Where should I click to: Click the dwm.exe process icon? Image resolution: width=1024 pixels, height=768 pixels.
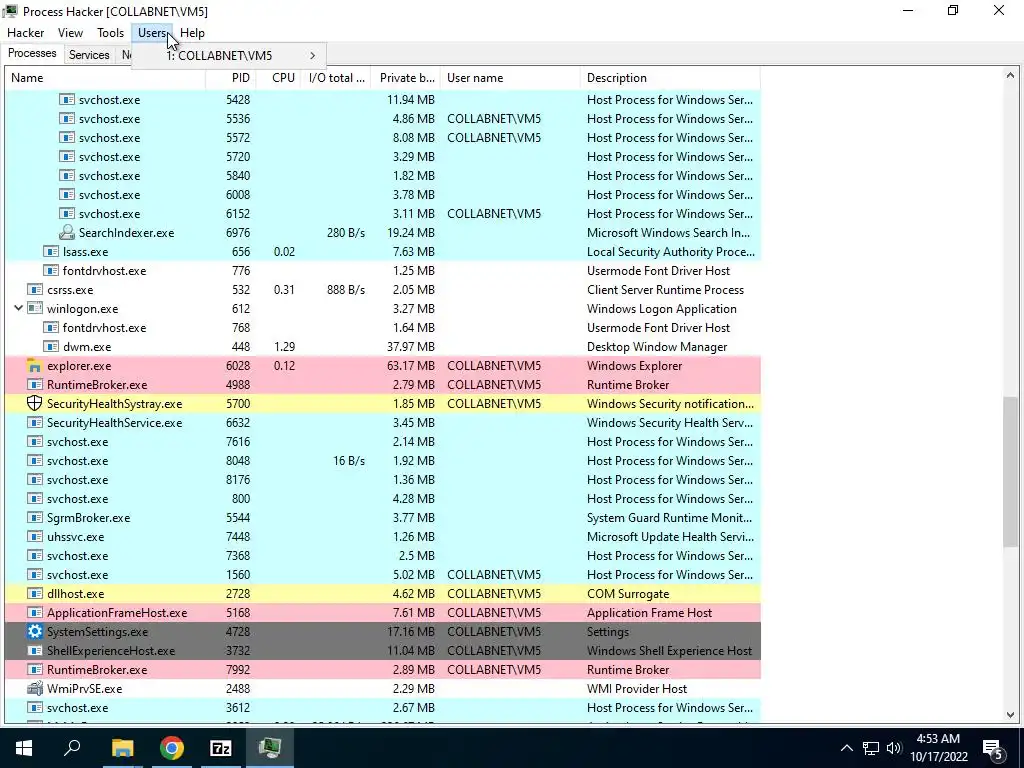(51, 347)
